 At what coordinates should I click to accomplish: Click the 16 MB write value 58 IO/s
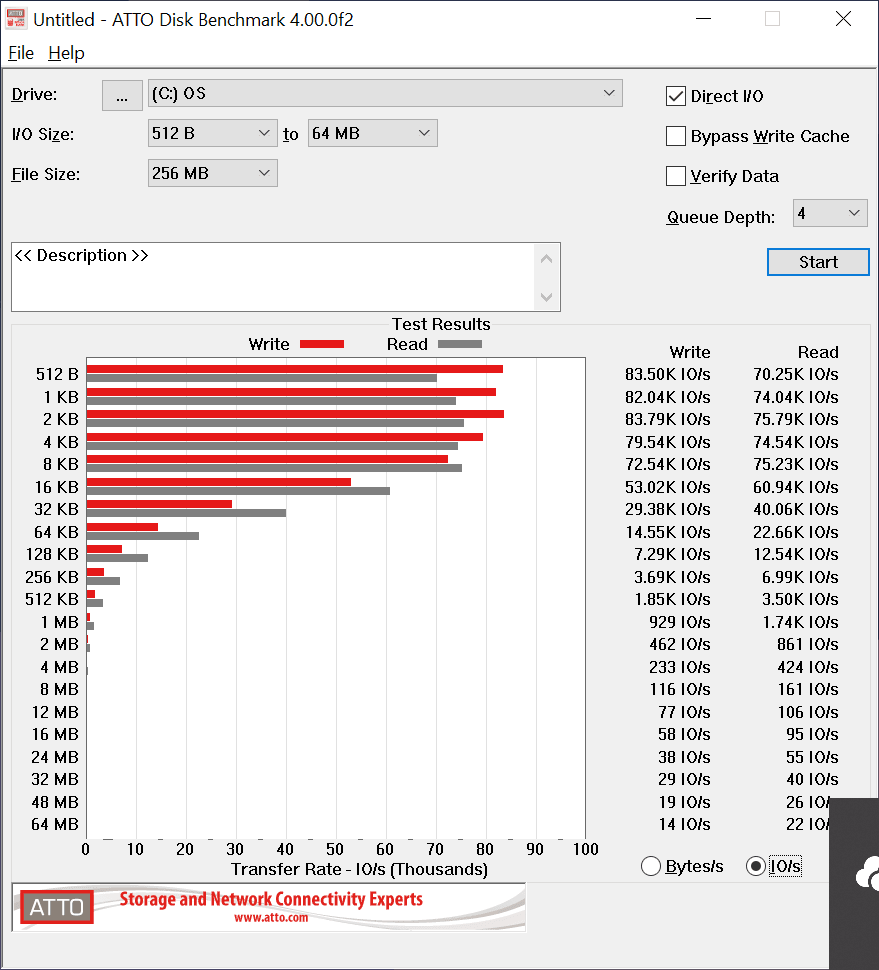(x=684, y=735)
